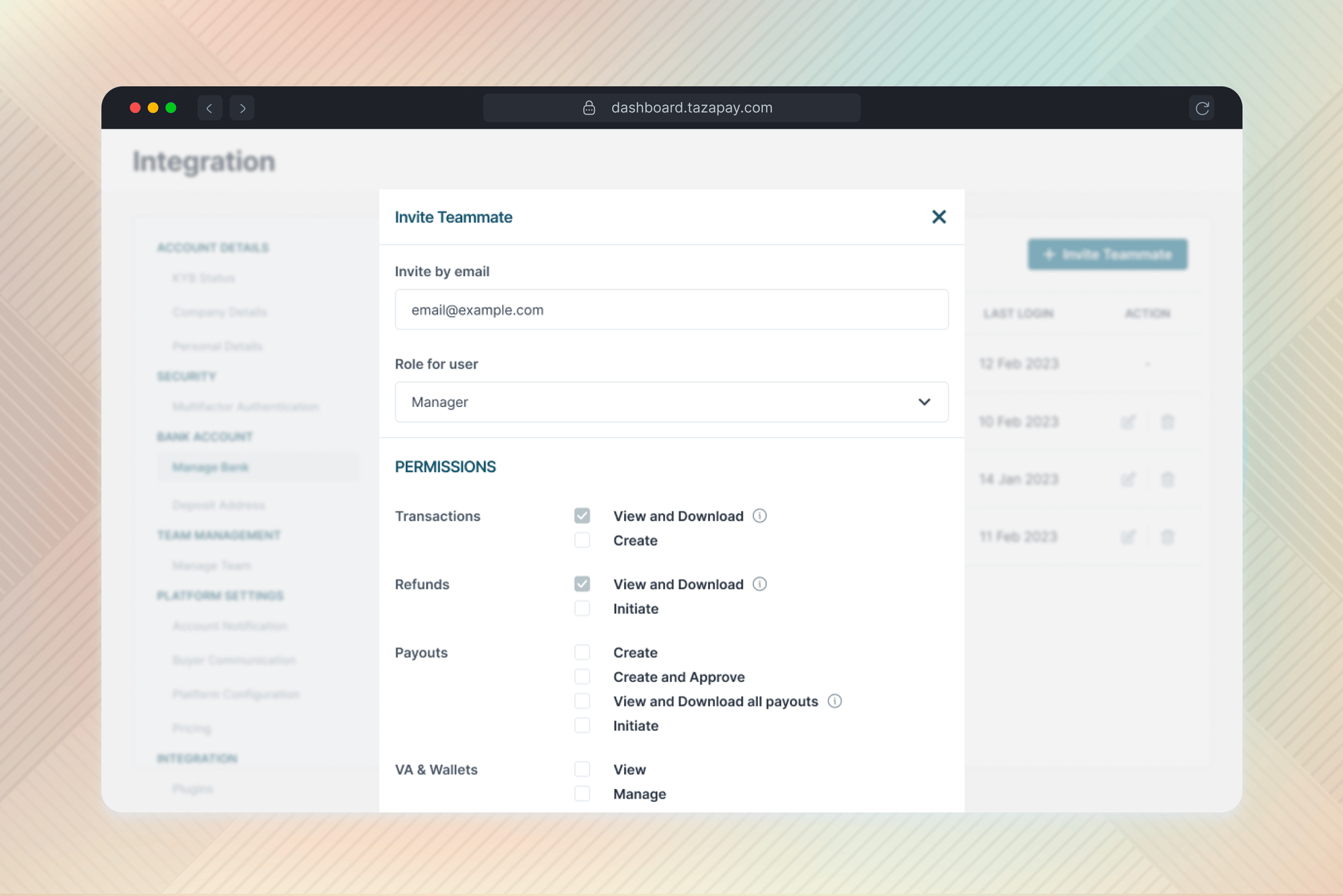Open Buyer Communication in sidebar
The width and height of the screenshot is (1343, 896).
point(234,660)
